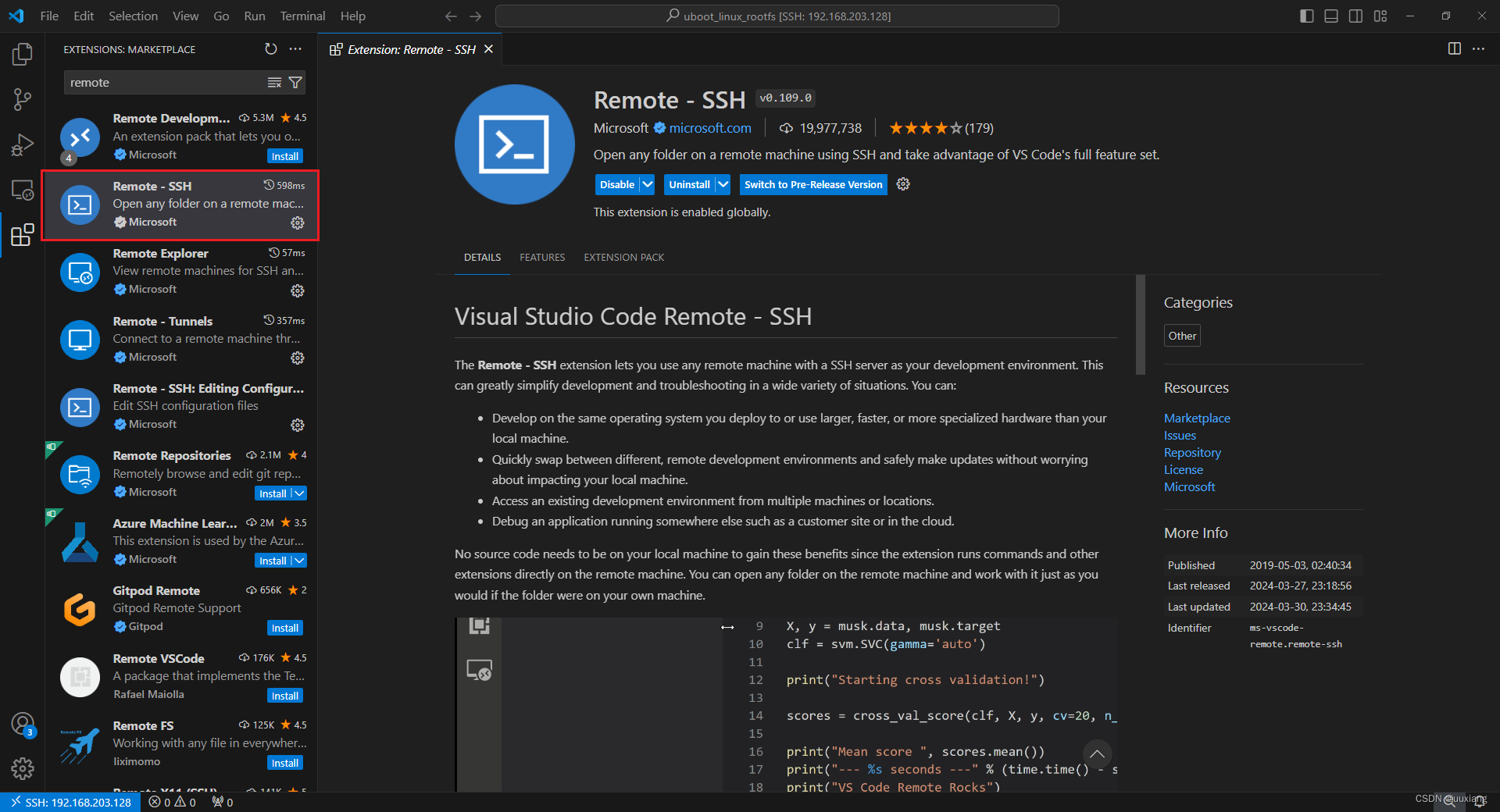Image resolution: width=1500 pixels, height=812 pixels.
Task: Toggle the Primary Side Bar
Action: [1305, 16]
